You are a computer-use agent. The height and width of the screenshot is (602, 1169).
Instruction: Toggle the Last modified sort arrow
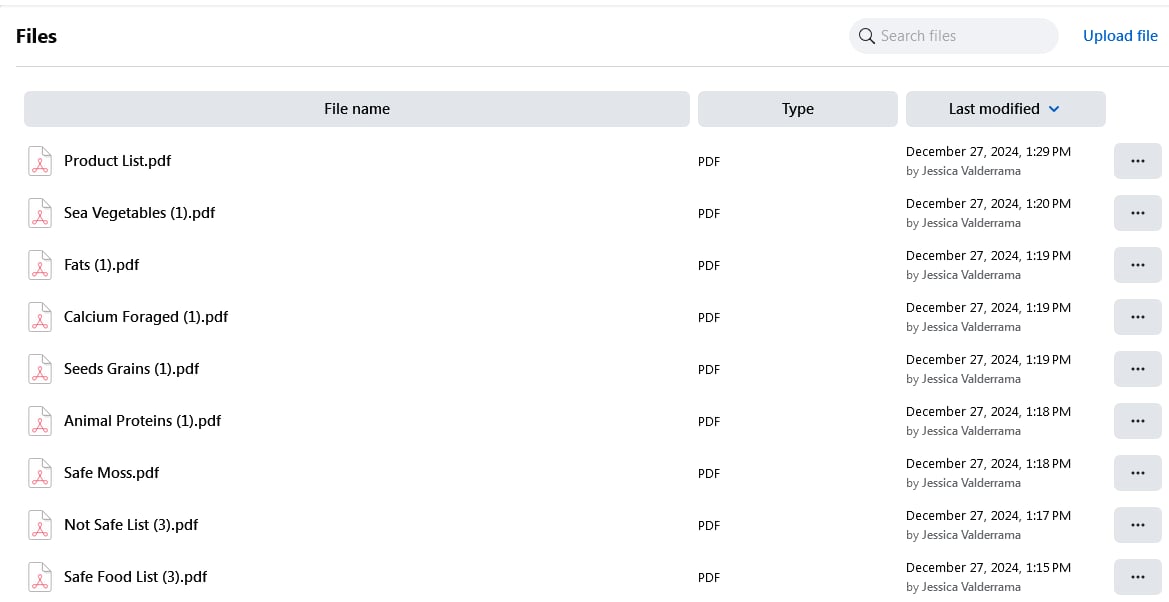pyautogui.click(x=1054, y=109)
